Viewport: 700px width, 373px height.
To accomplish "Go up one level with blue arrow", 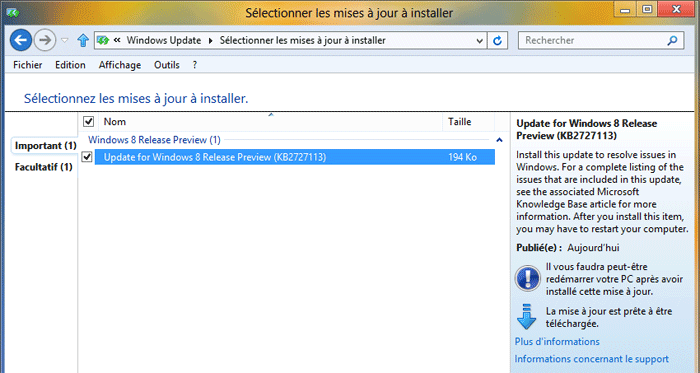I will pos(83,41).
